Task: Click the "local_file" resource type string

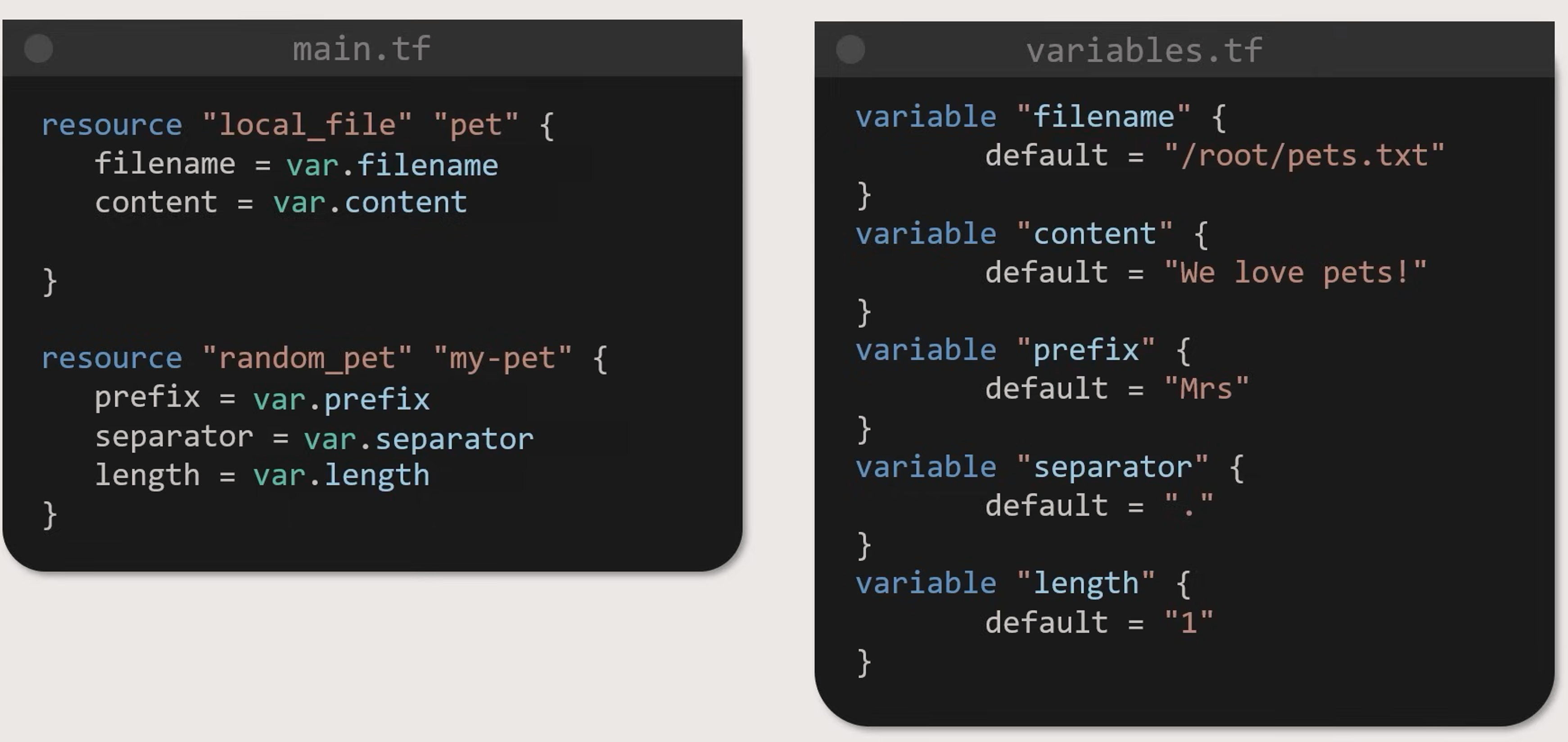Action: (x=307, y=125)
